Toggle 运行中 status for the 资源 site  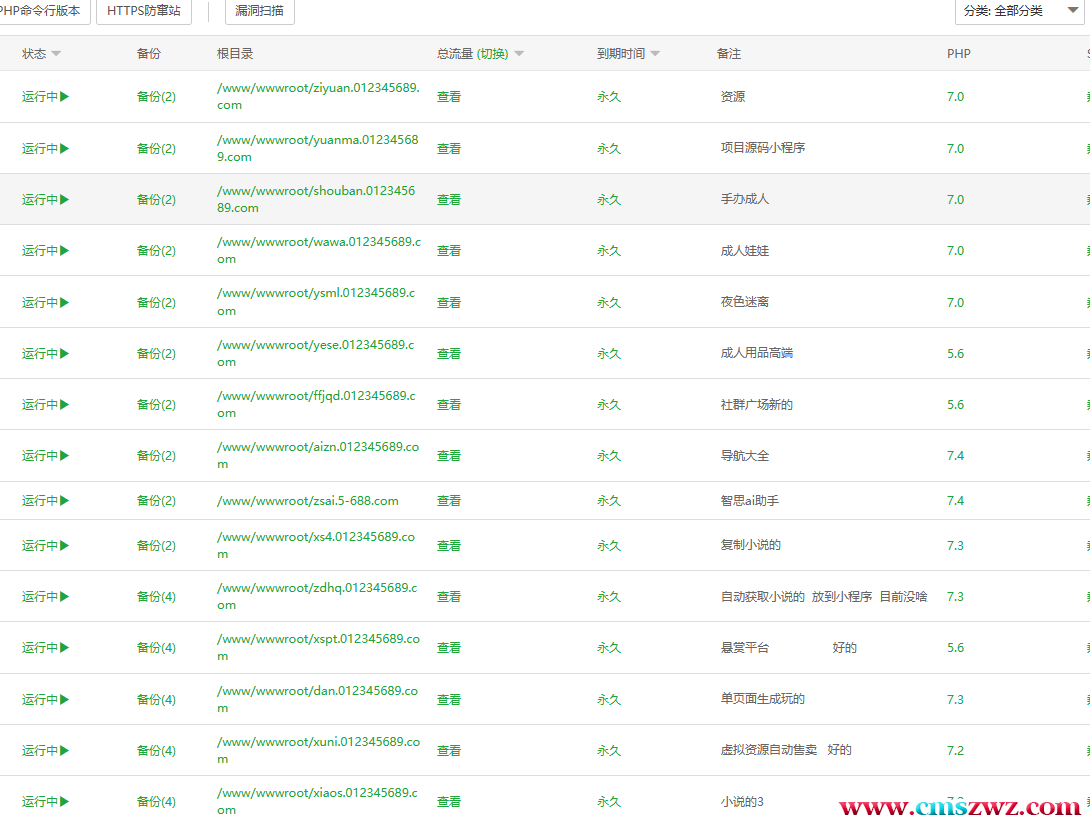(x=45, y=97)
